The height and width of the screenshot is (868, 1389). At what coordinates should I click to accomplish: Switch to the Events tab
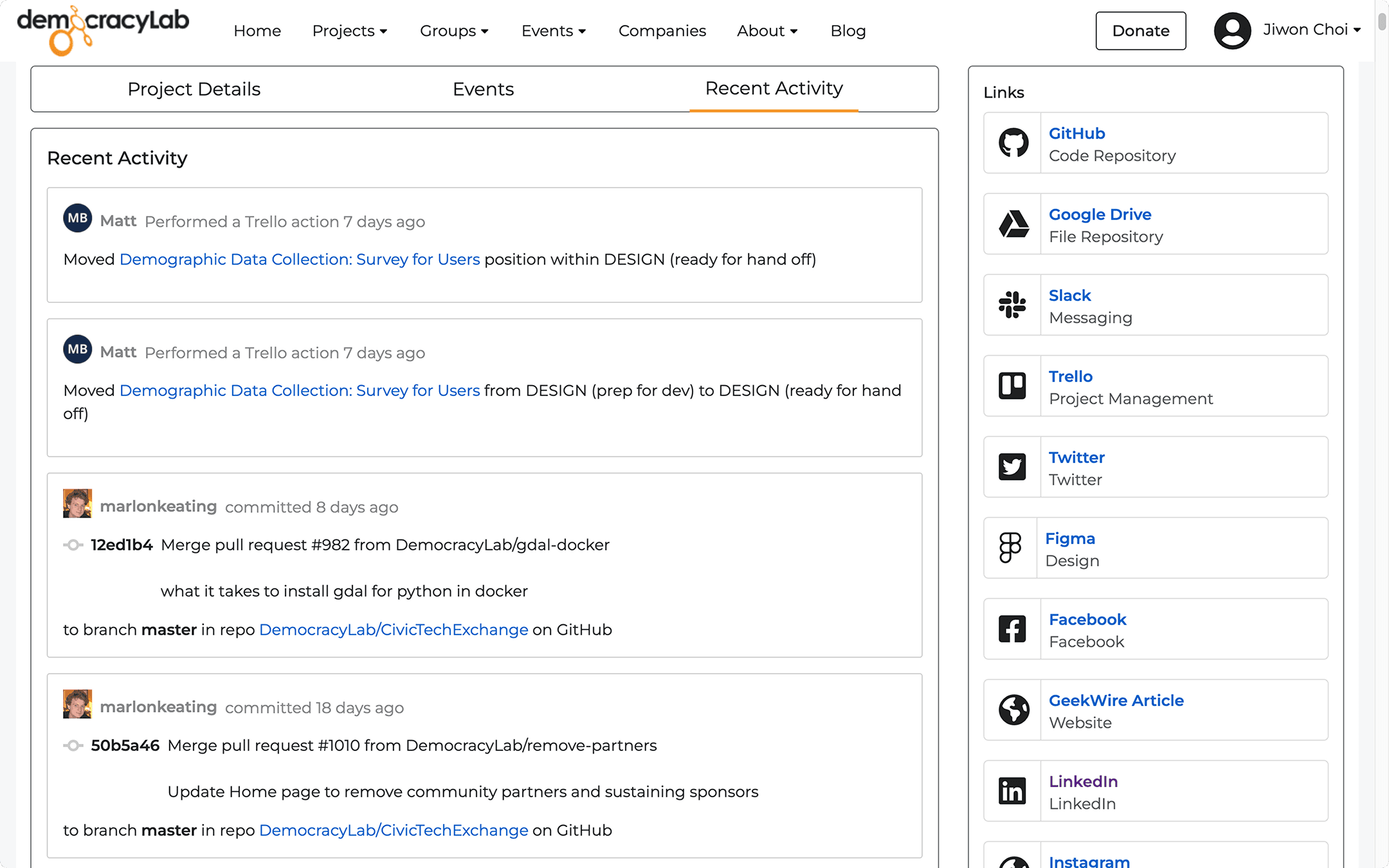pos(483,89)
